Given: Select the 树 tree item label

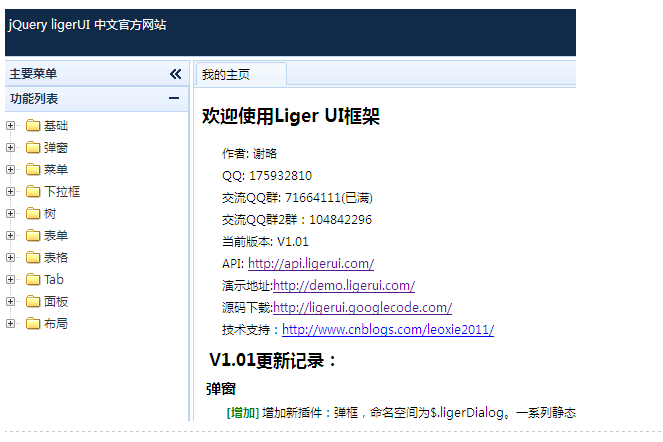Looking at the screenshot, I should [50, 214].
